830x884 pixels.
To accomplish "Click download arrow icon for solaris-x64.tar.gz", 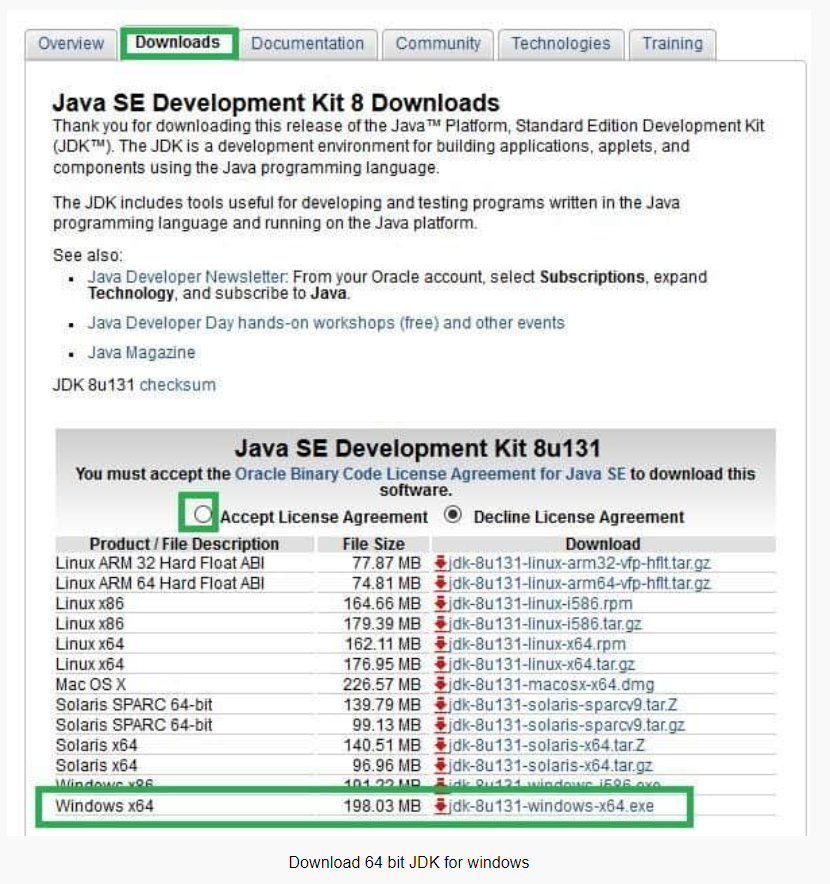I will coord(440,766).
